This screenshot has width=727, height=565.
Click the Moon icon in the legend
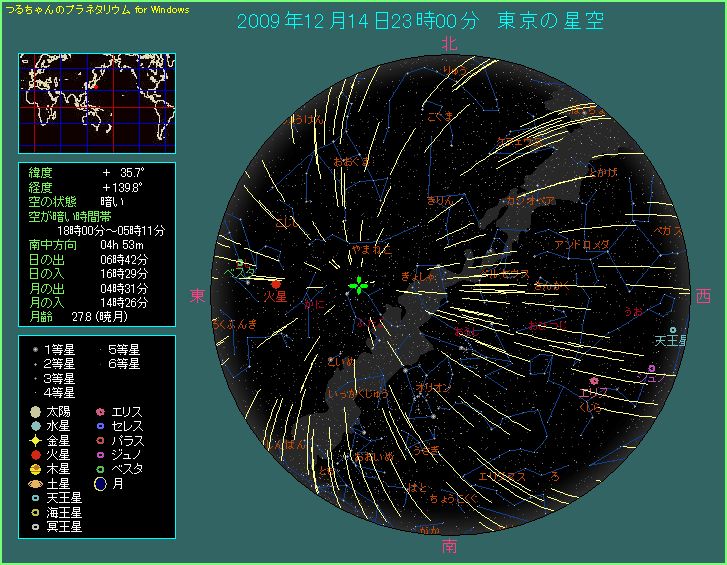[x=101, y=482]
